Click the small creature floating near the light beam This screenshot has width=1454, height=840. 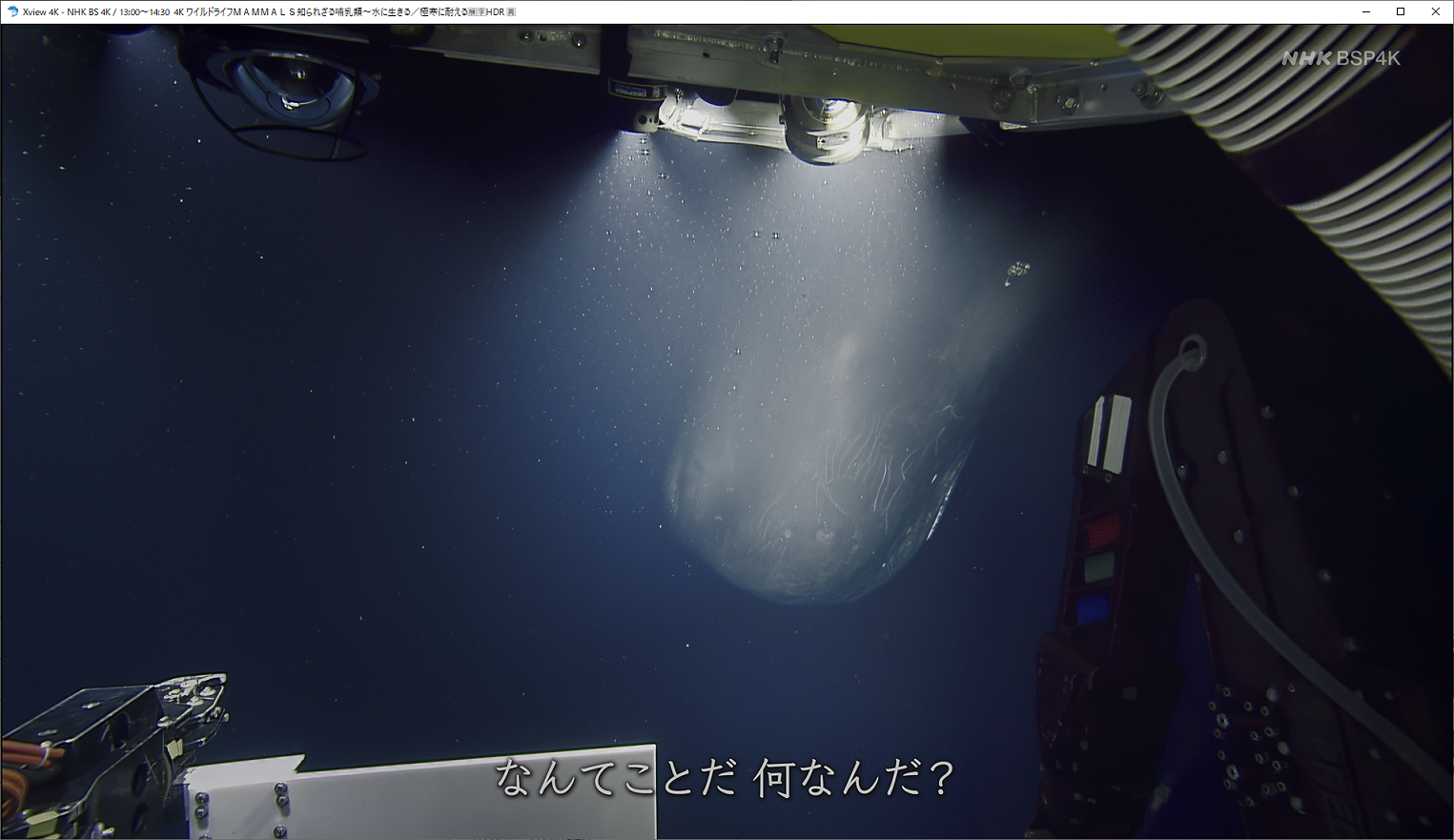coord(1016,273)
